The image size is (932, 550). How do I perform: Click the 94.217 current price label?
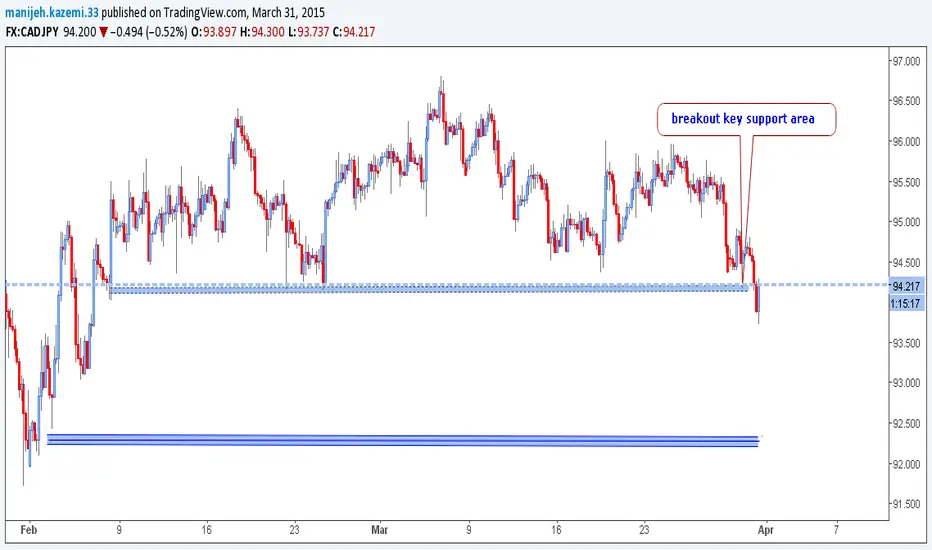906,286
